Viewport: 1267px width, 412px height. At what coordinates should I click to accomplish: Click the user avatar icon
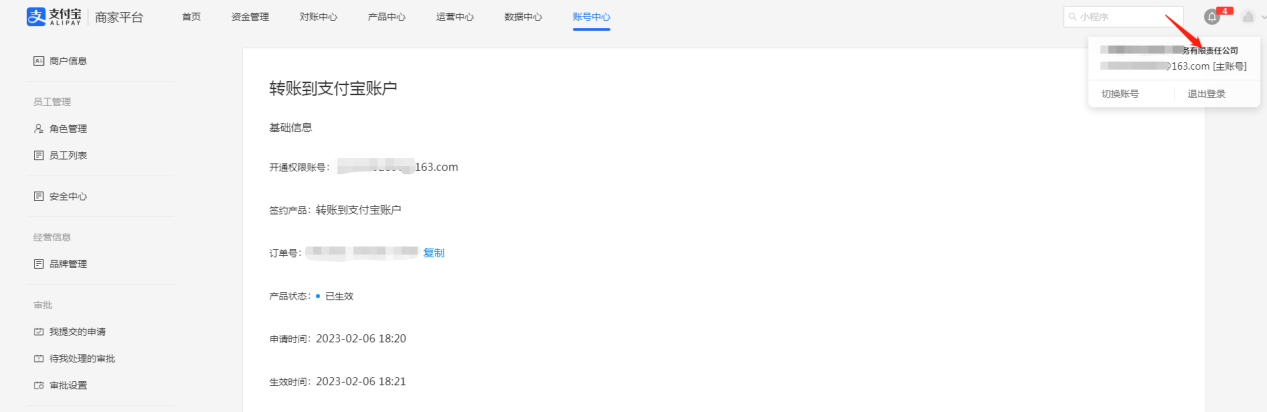point(1247,17)
